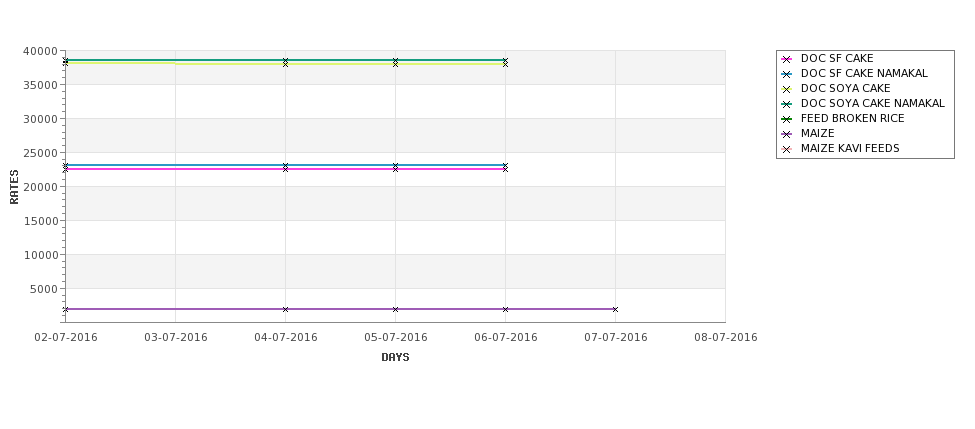
Task: Click the MAIZE legend marker icon
Action: [x=786, y=134]
